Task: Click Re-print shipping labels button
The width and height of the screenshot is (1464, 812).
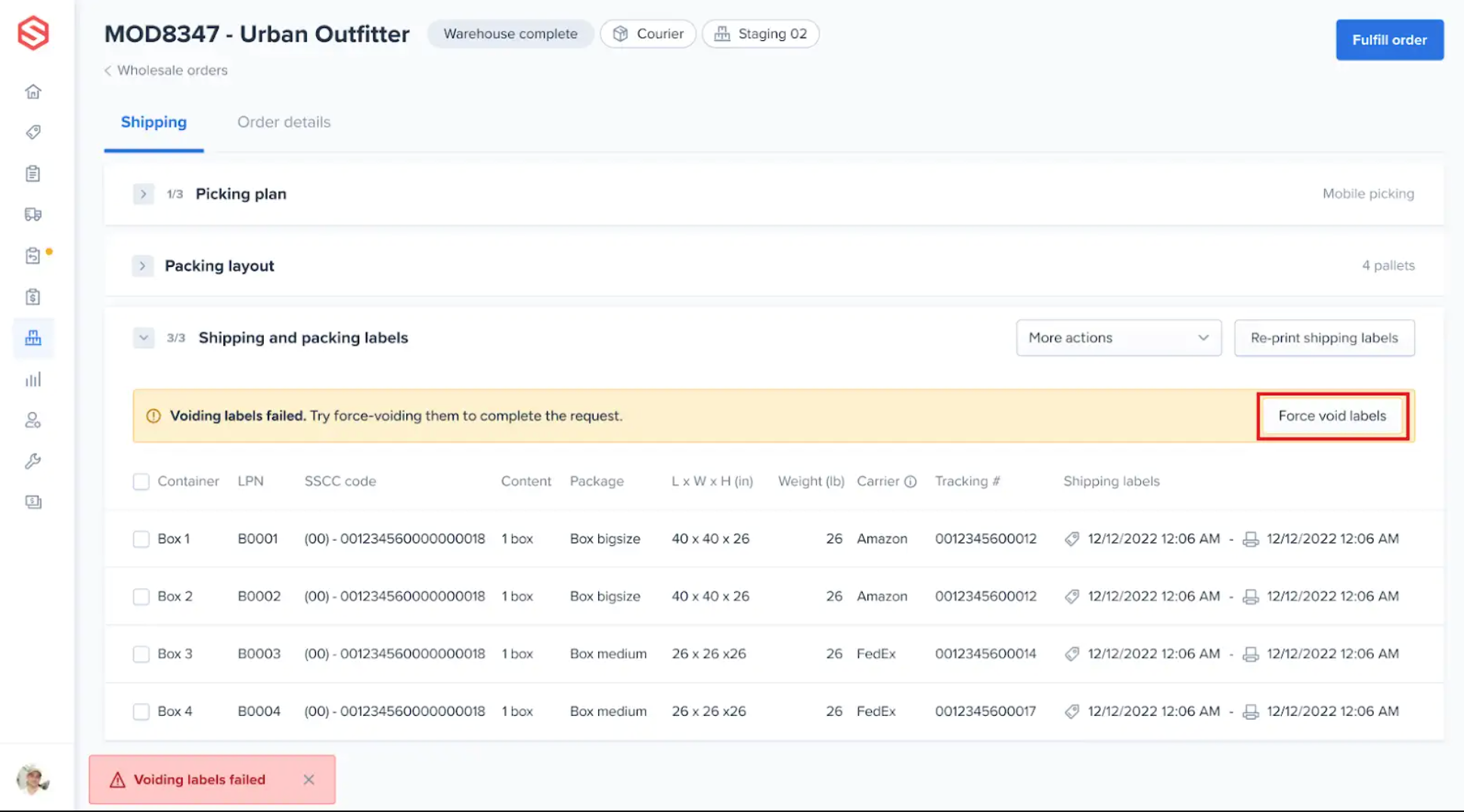Action: coord(1324,338)
